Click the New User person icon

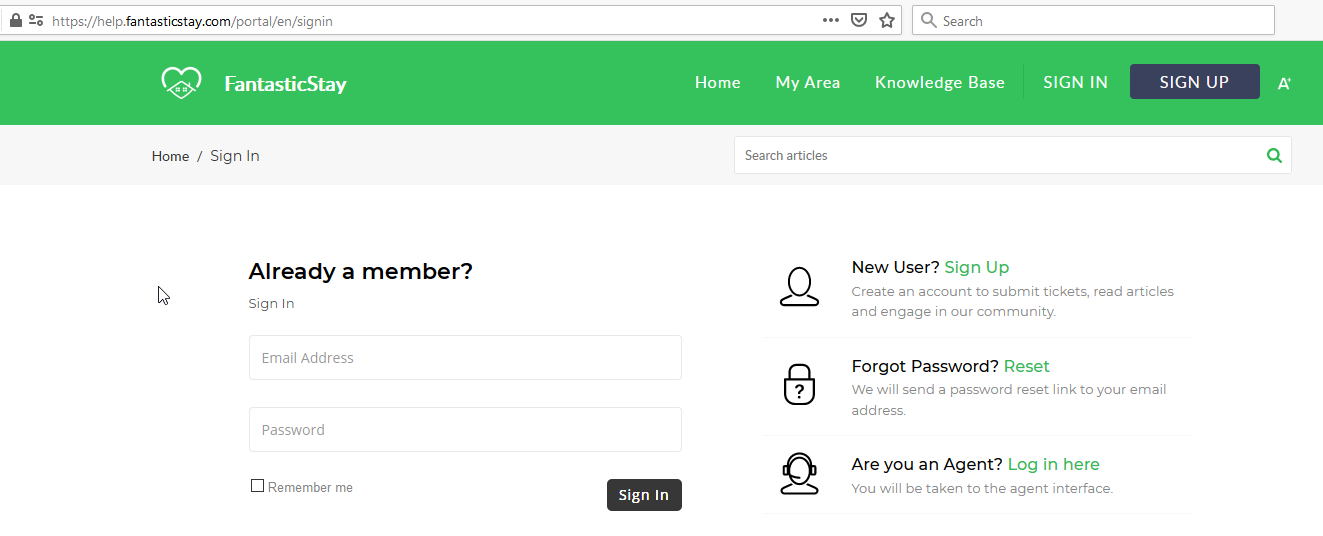[x=799, y=287]
